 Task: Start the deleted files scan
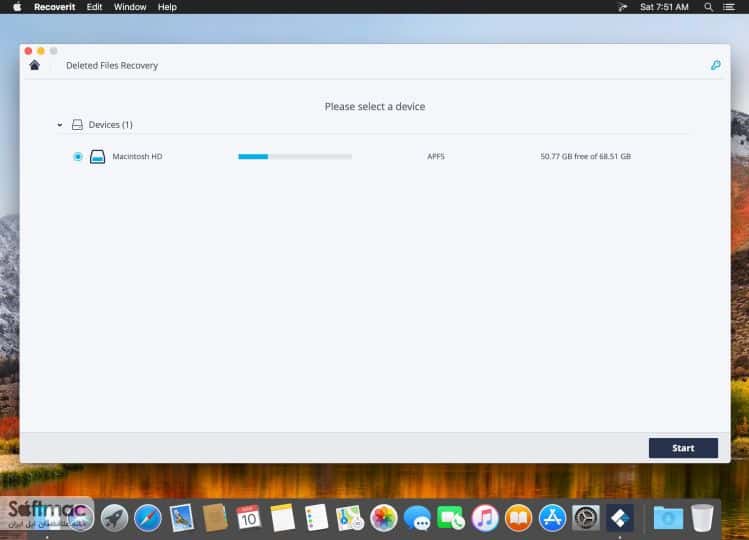click(x=683, y=448)
